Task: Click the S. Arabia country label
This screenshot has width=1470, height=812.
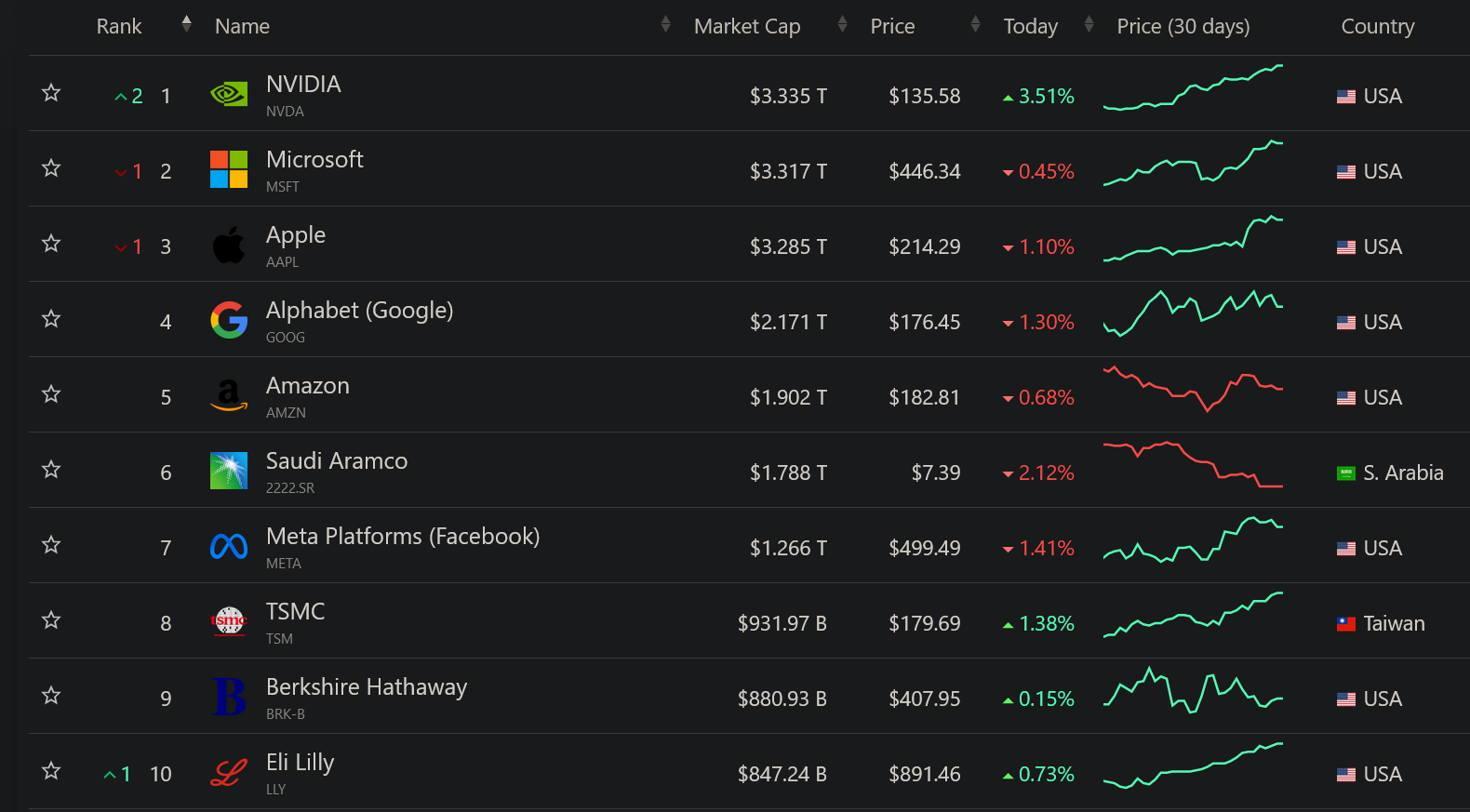Action: 1403,473
